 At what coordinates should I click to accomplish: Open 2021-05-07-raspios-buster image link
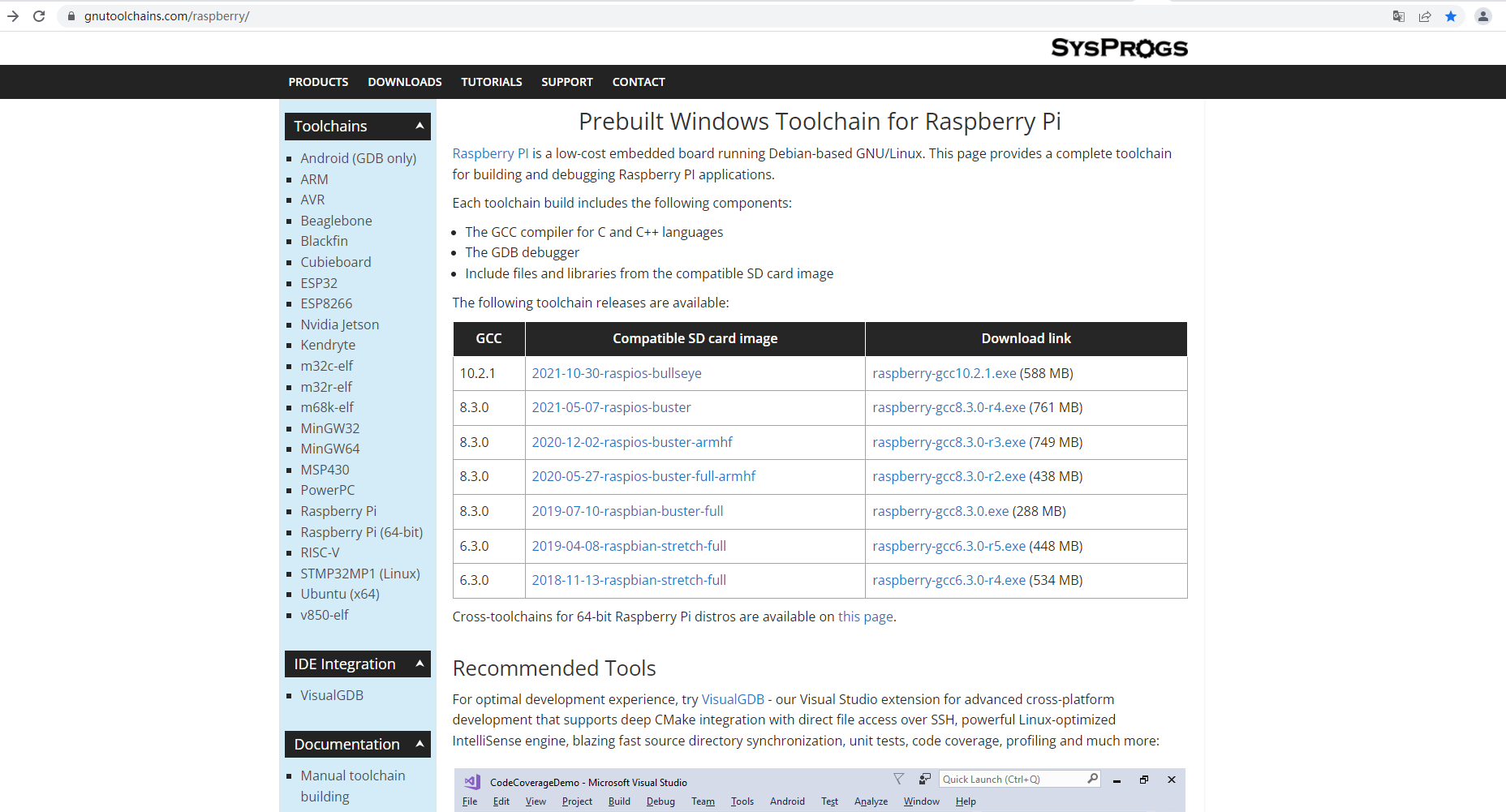611,407
